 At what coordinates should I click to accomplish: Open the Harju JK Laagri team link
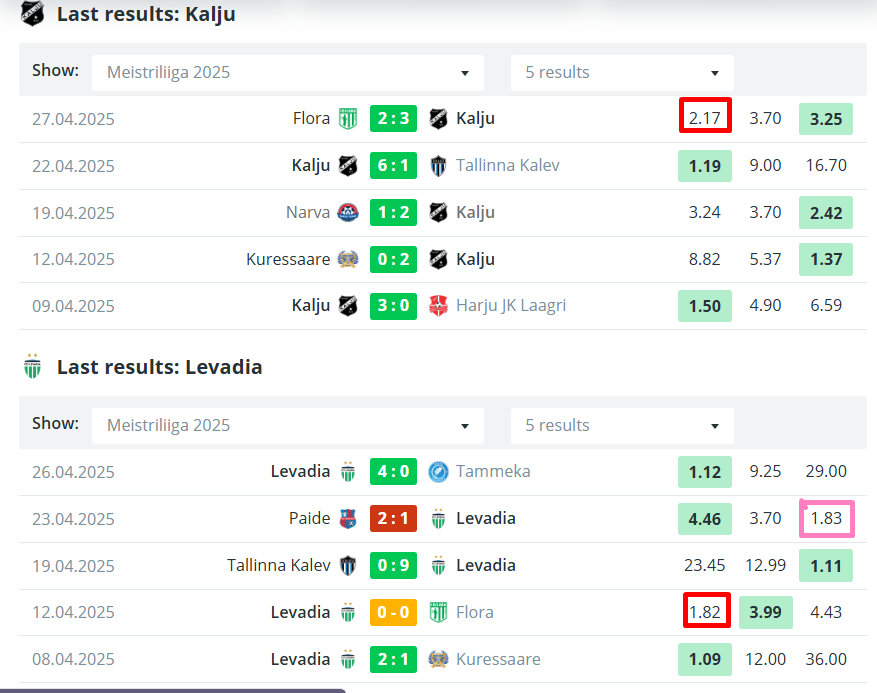(512, 306)
